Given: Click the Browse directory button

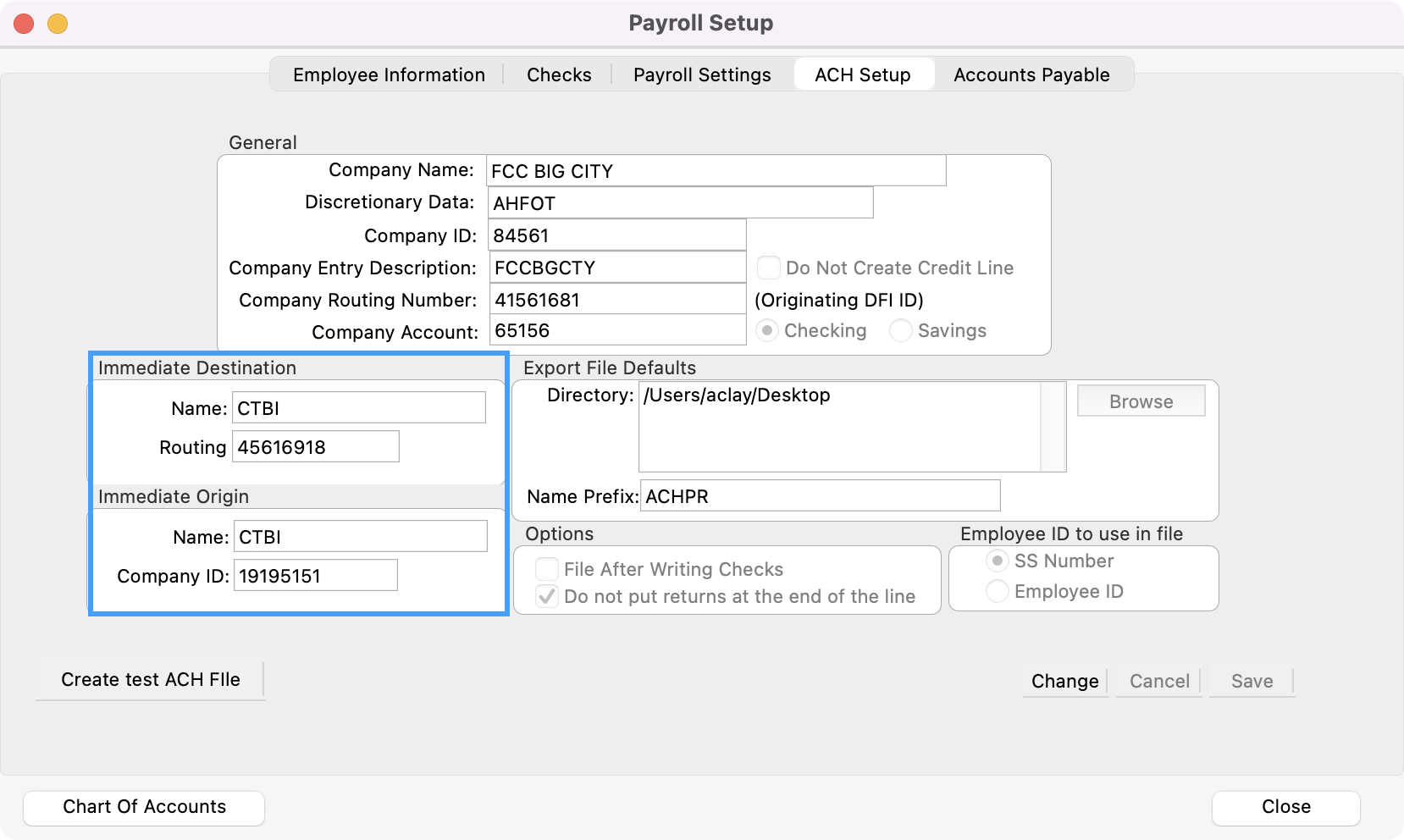Looking at the screenshot, I should (1140, 401).
